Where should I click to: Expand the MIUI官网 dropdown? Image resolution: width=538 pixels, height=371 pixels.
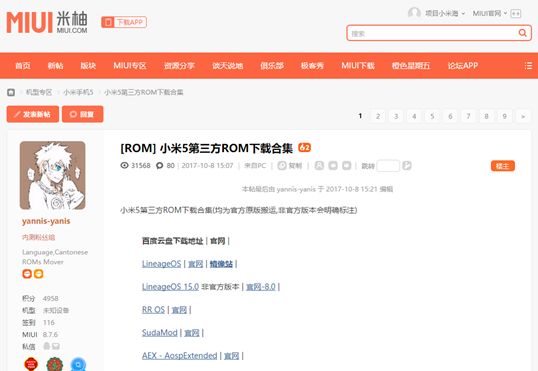pos(490,13)
